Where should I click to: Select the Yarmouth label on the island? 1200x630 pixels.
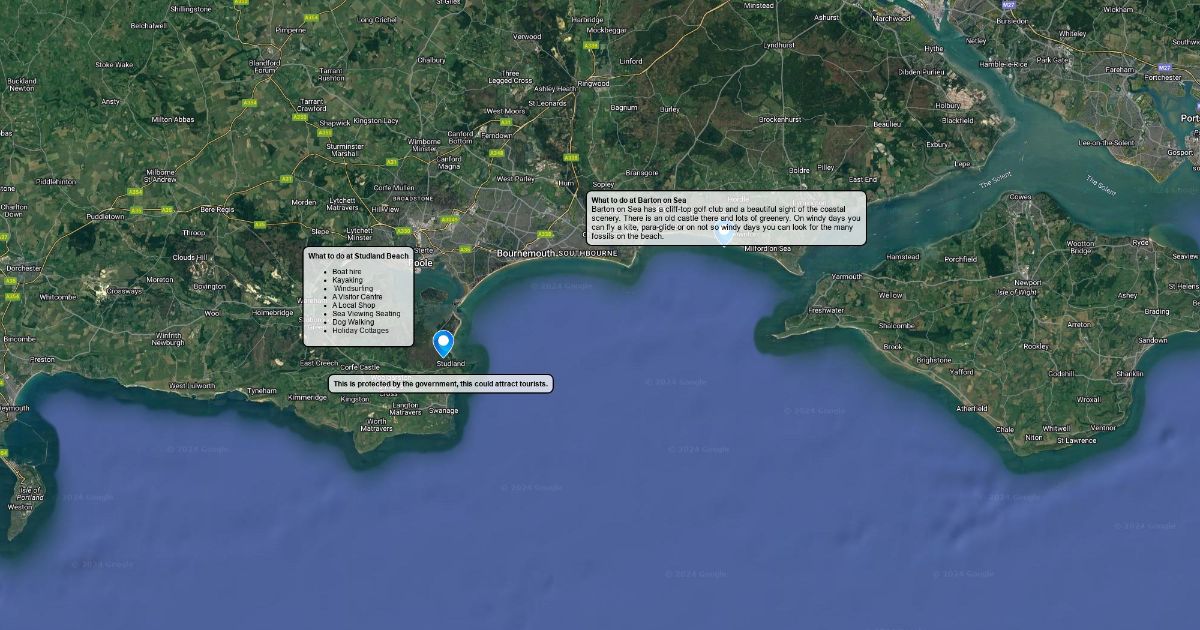coord(846,276)
